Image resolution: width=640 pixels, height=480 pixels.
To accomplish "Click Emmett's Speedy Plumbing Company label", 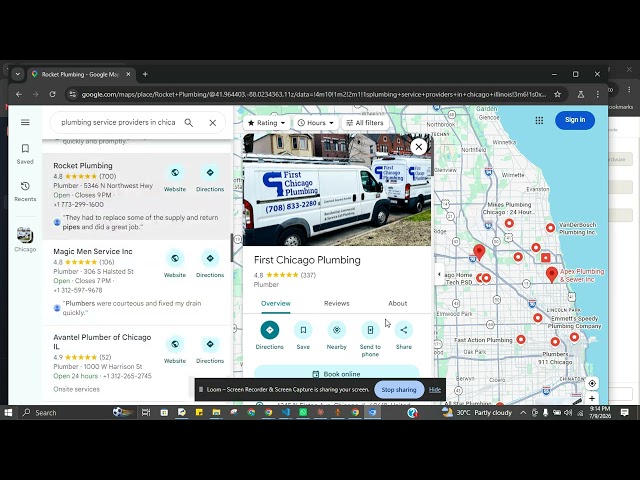I will 574,322.
